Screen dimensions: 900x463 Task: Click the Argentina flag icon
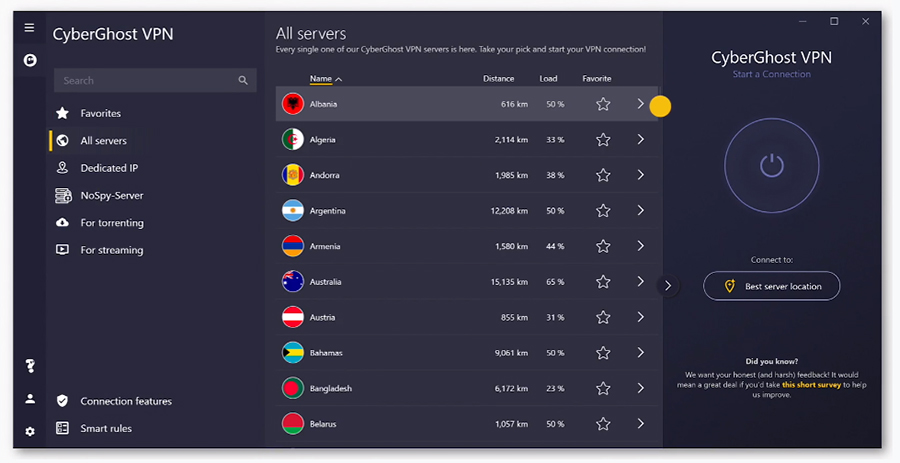click(x=293, y=211)
